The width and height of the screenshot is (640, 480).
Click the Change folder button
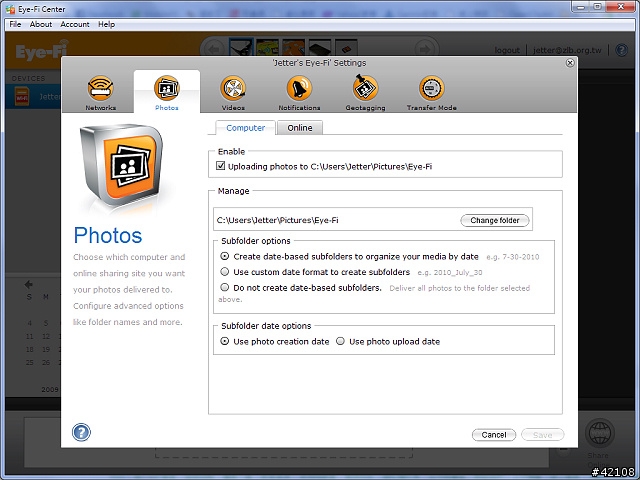coord(495,220)
